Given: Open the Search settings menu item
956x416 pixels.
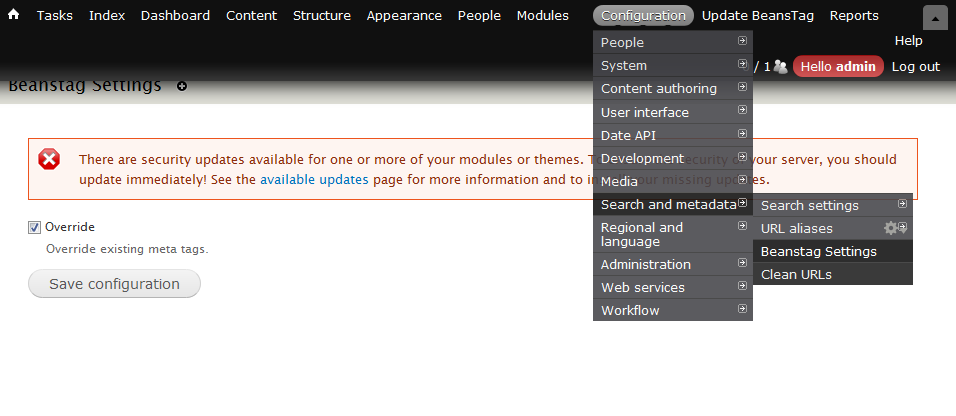Looking at the screenshot, I should click(809, 205).
